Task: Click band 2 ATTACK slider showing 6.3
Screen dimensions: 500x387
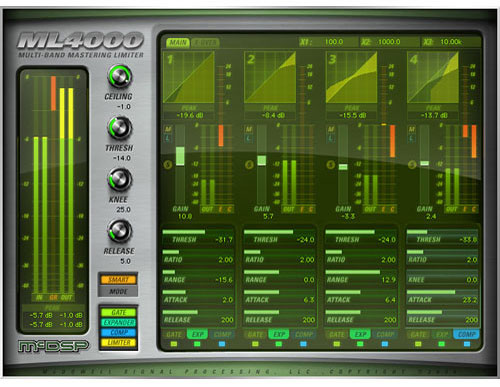Action: click(x=279, y=297)
